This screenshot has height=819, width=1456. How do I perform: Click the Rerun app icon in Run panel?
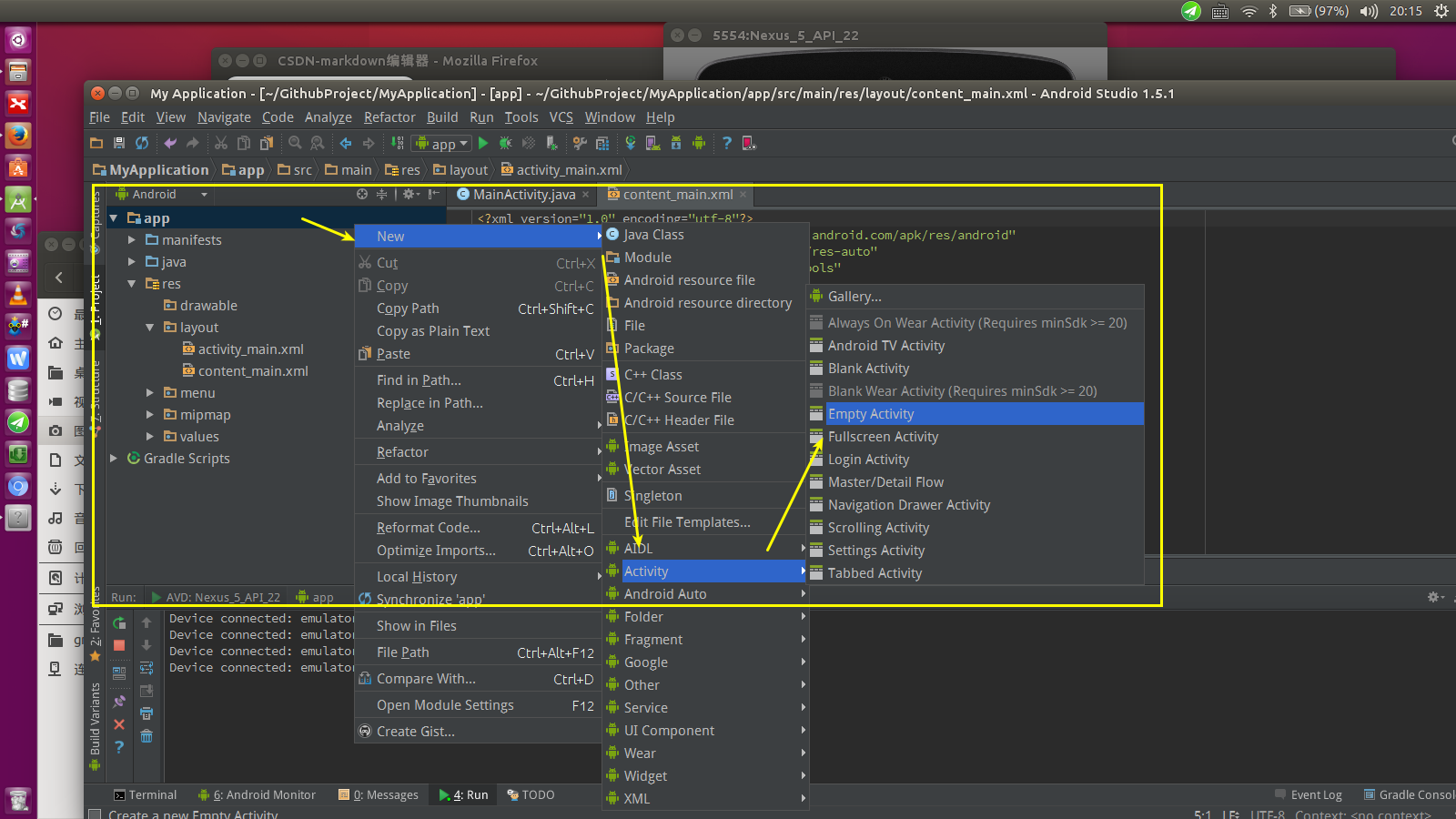(119, 623)
